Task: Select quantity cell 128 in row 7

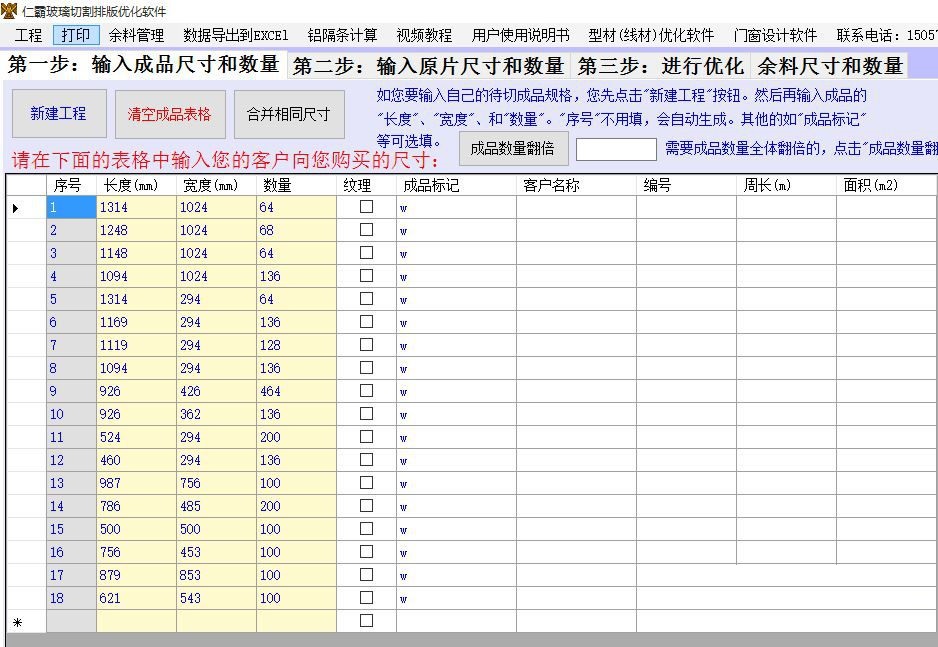Action: coord(297,346)
